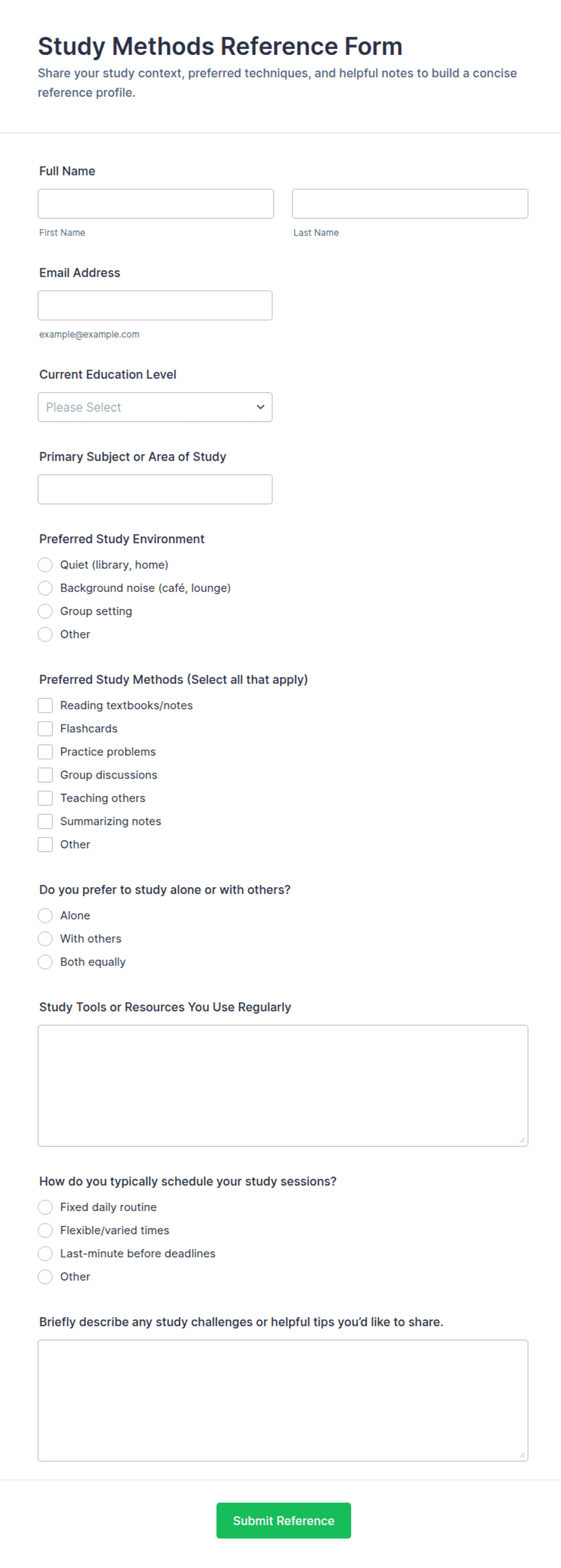The image size is (561, 1568).
Task: Focus the Email Address field
Action: (154, 305)
